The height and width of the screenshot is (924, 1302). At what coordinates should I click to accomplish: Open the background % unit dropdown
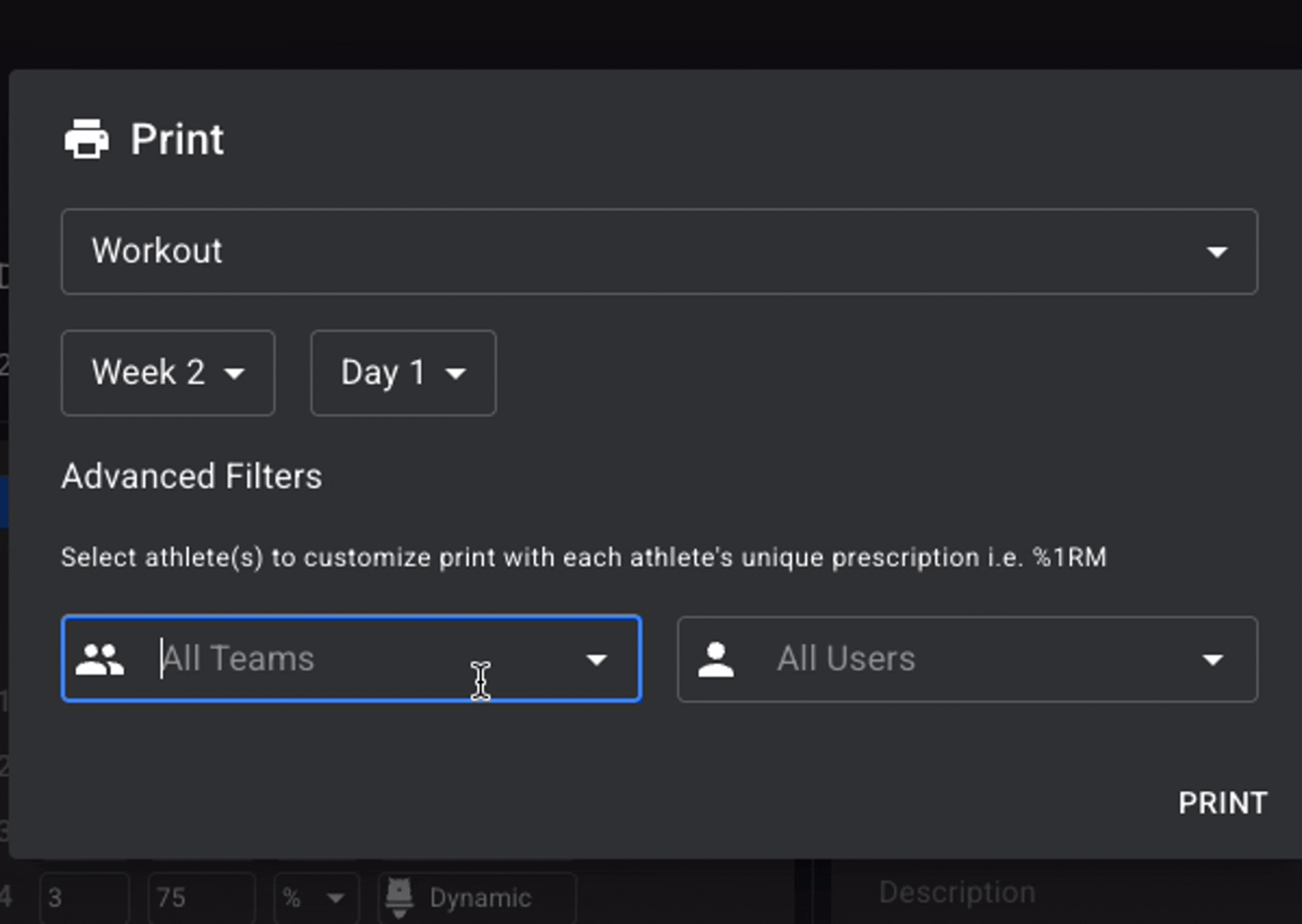coord(316,898)
